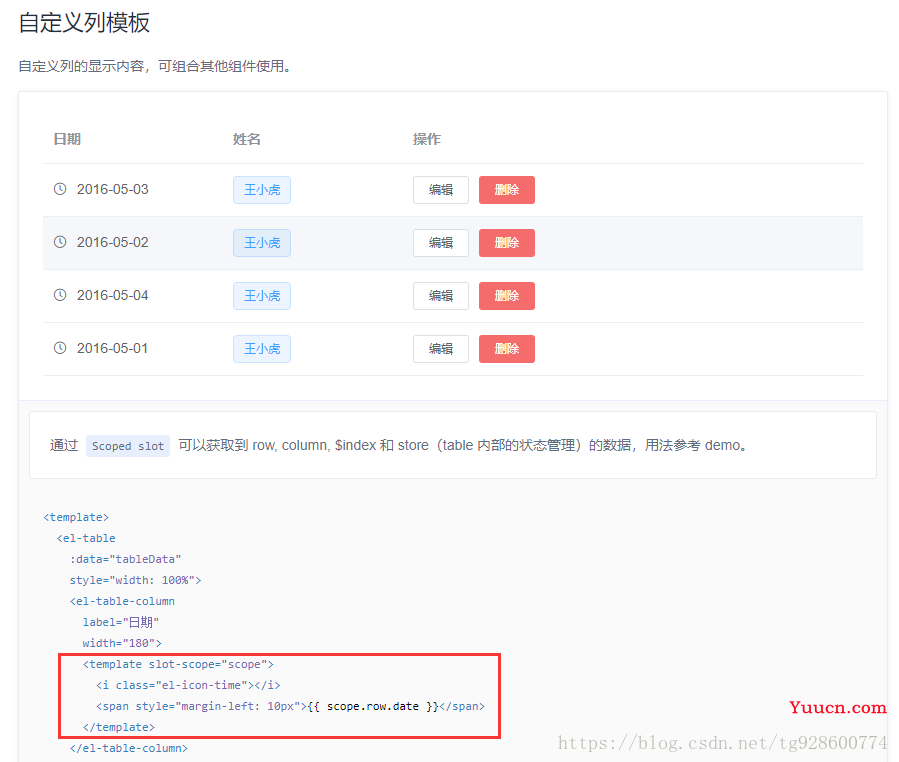The width and height of the screenshot is (899, 762).
Task: Click 编辑 button in the 2016-05-03 row
Action: (441, 190)
